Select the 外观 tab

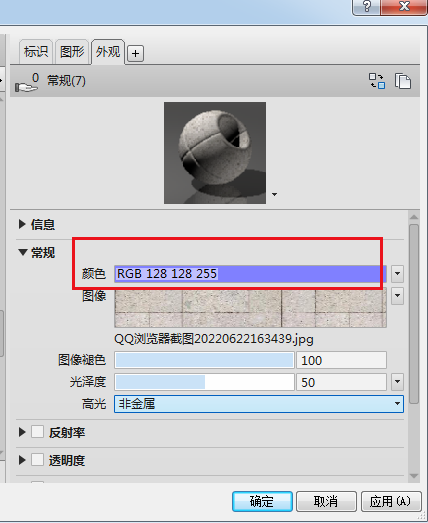[x=108, y=51]
